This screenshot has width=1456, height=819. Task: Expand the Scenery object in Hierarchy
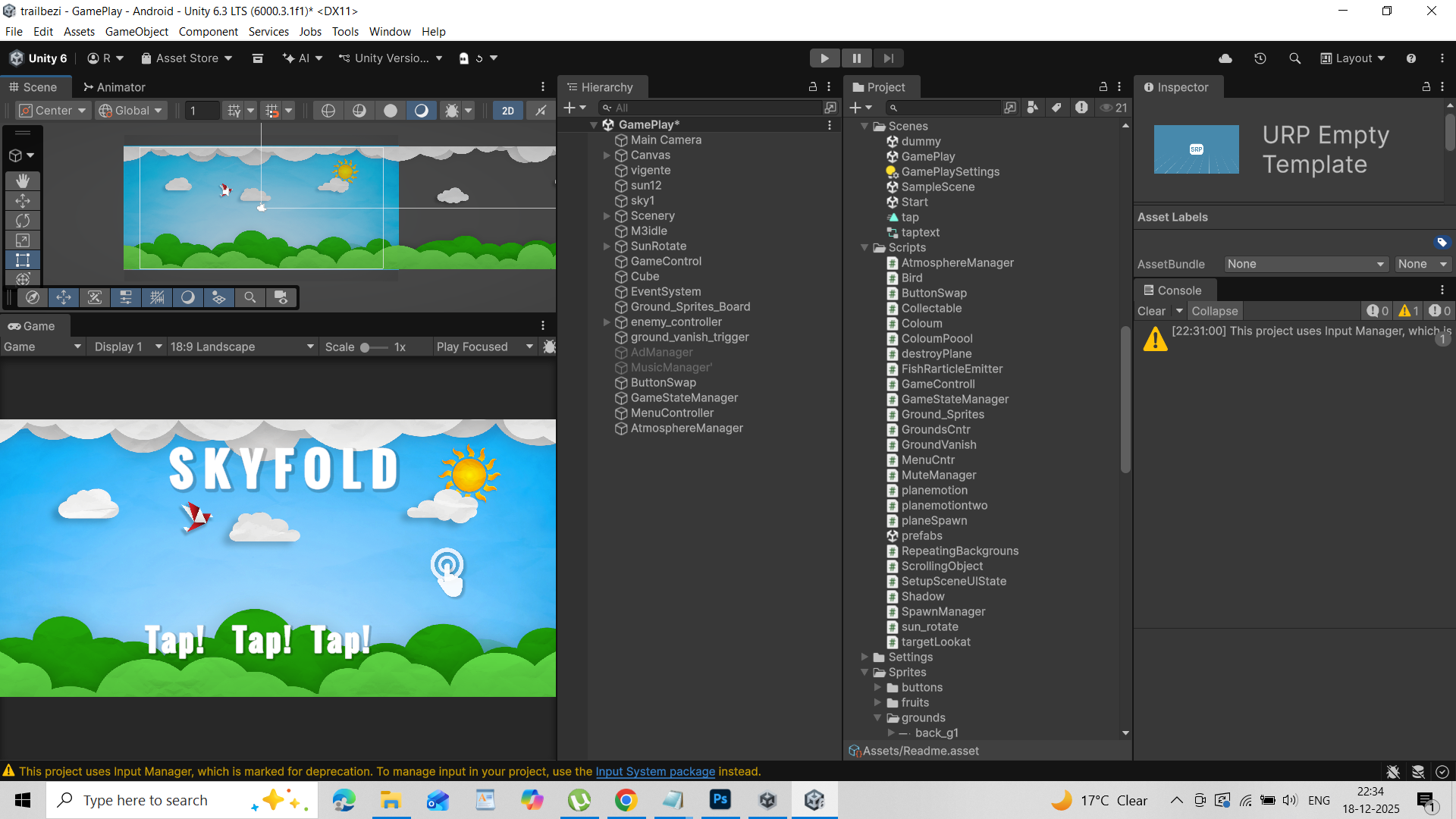click(x=607, y=215)
